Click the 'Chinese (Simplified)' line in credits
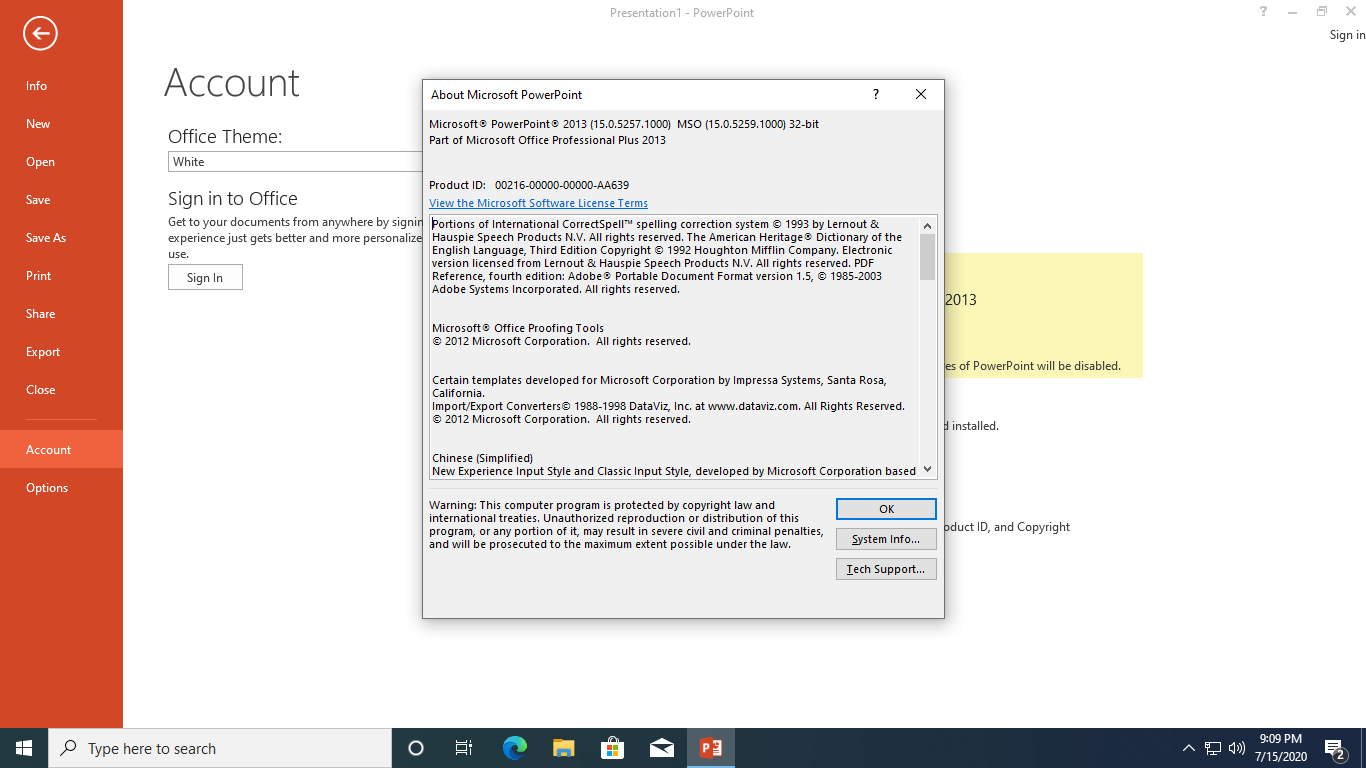The image size is (1366, 768). coord(482,458)
